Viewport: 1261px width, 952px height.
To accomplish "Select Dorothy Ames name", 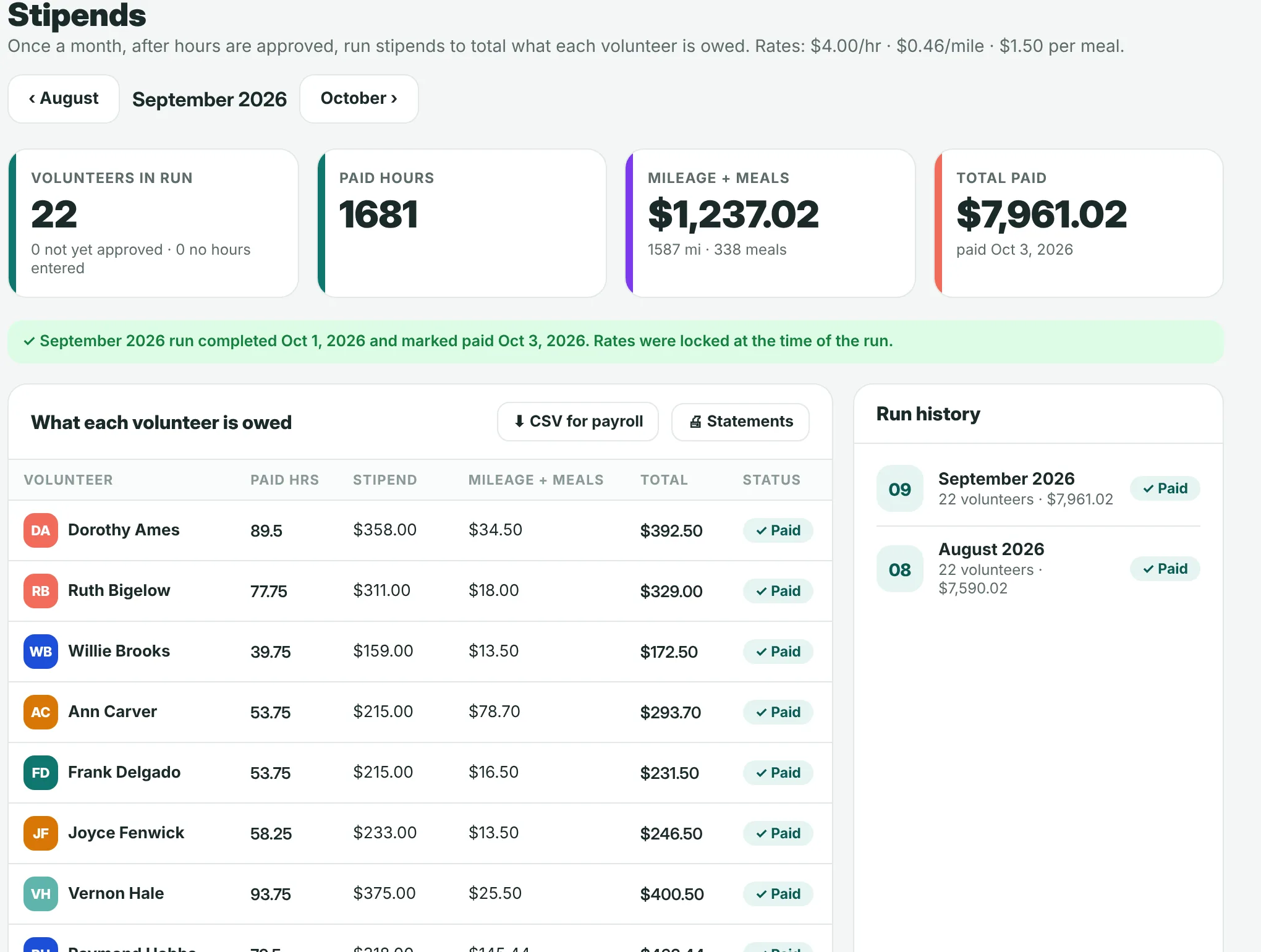I will 124,530.
